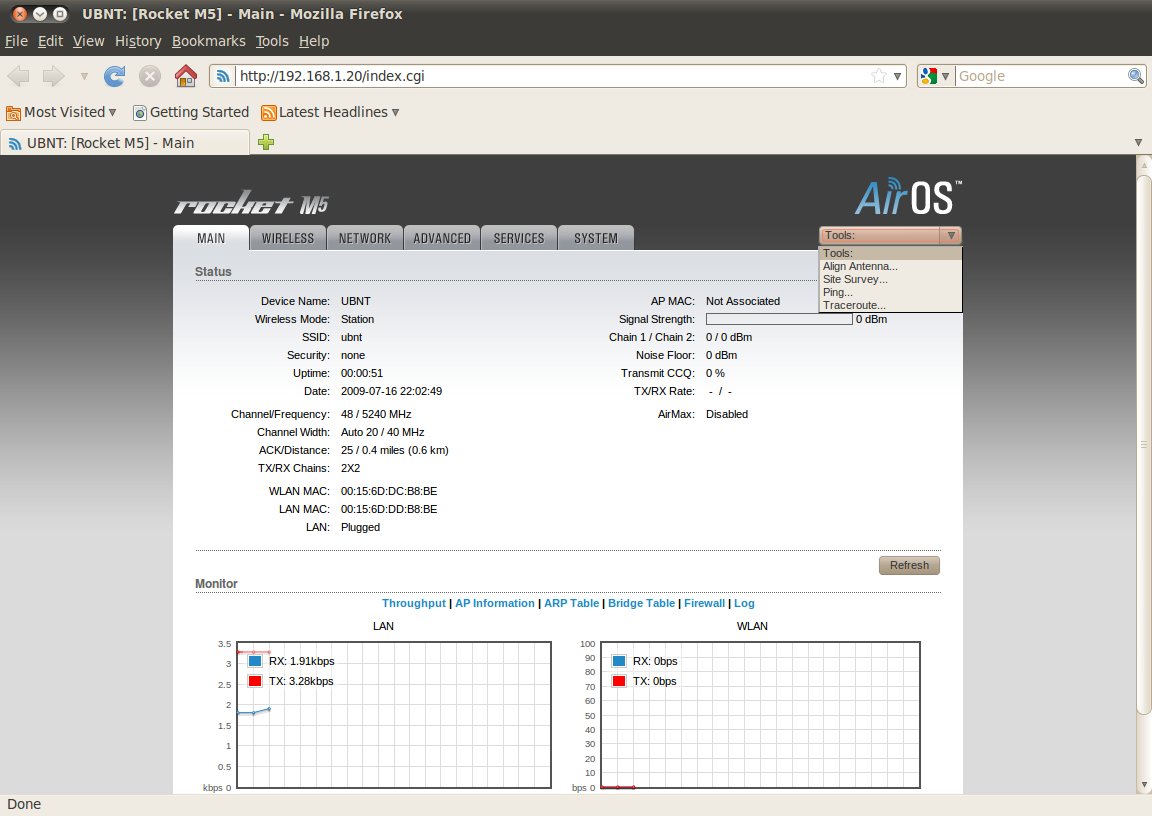The image size is (1152, 816).
Task: Click the Firefox forward arrow
Action: pyautogui.click(x=54, y=76)
